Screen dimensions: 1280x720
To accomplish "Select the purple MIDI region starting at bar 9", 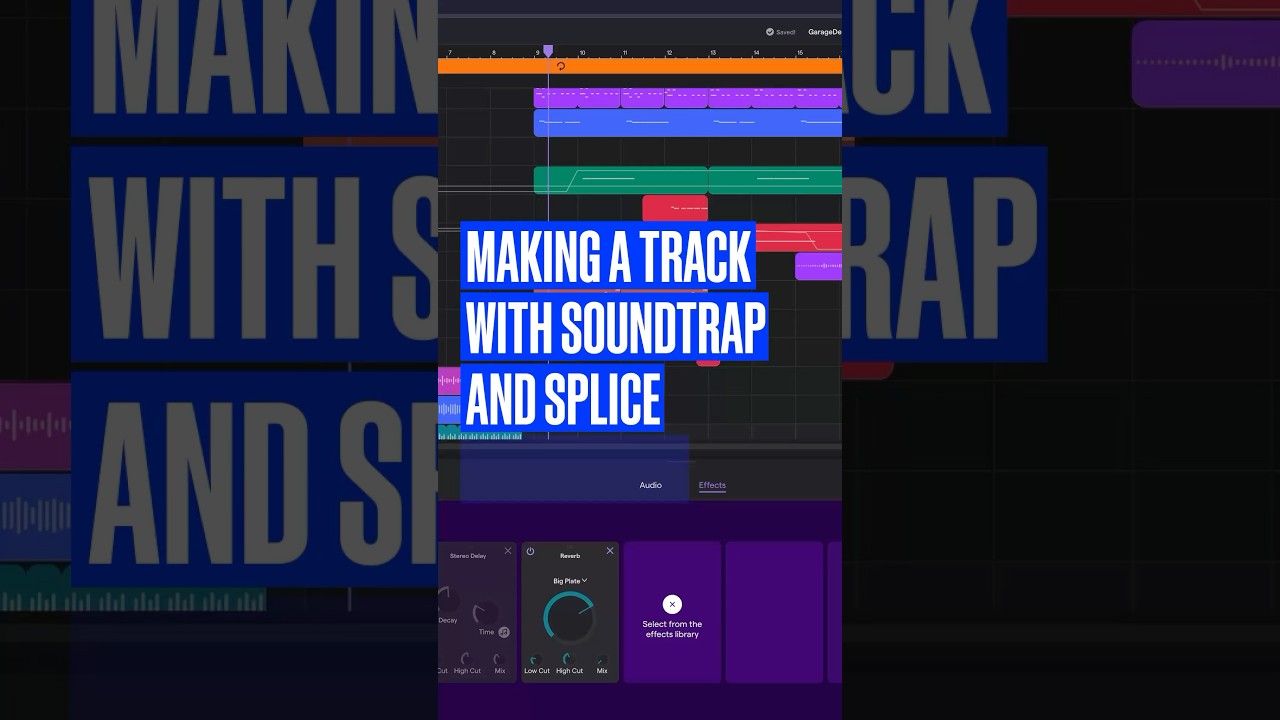I will 555,98.
